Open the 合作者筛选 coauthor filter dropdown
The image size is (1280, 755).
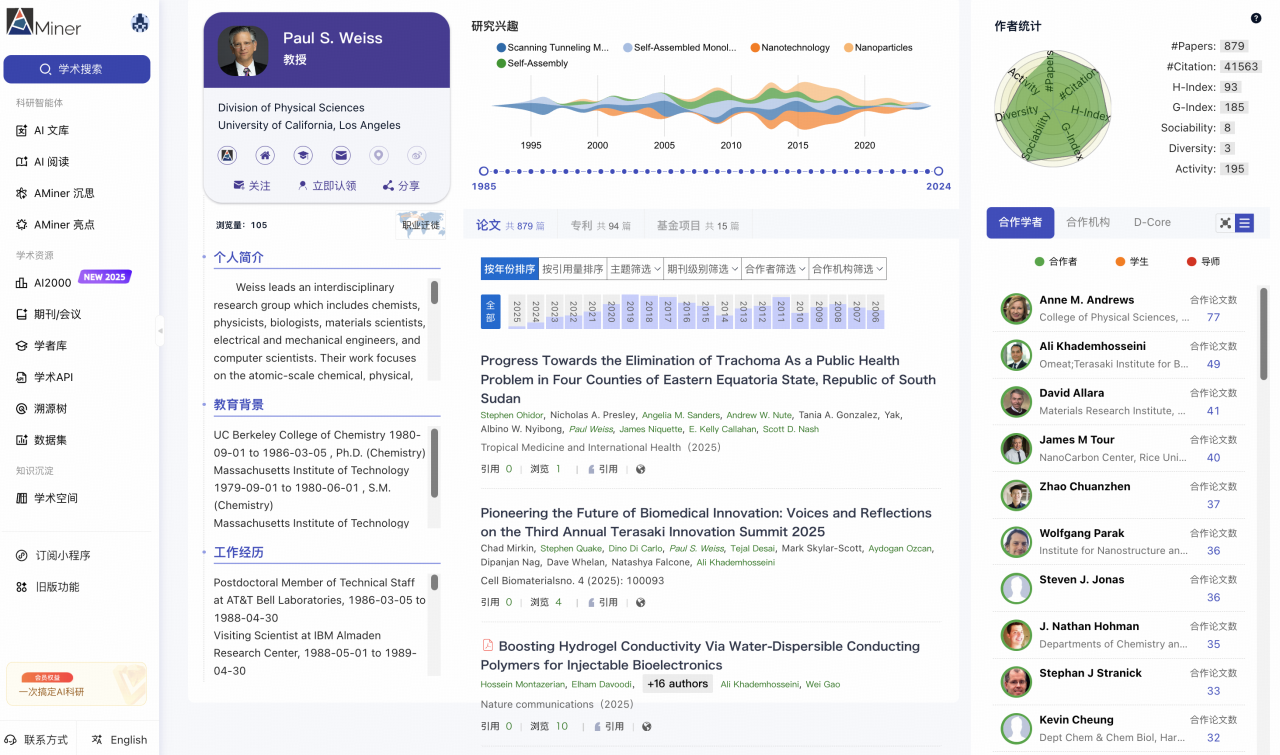click(x=775, y=269)
